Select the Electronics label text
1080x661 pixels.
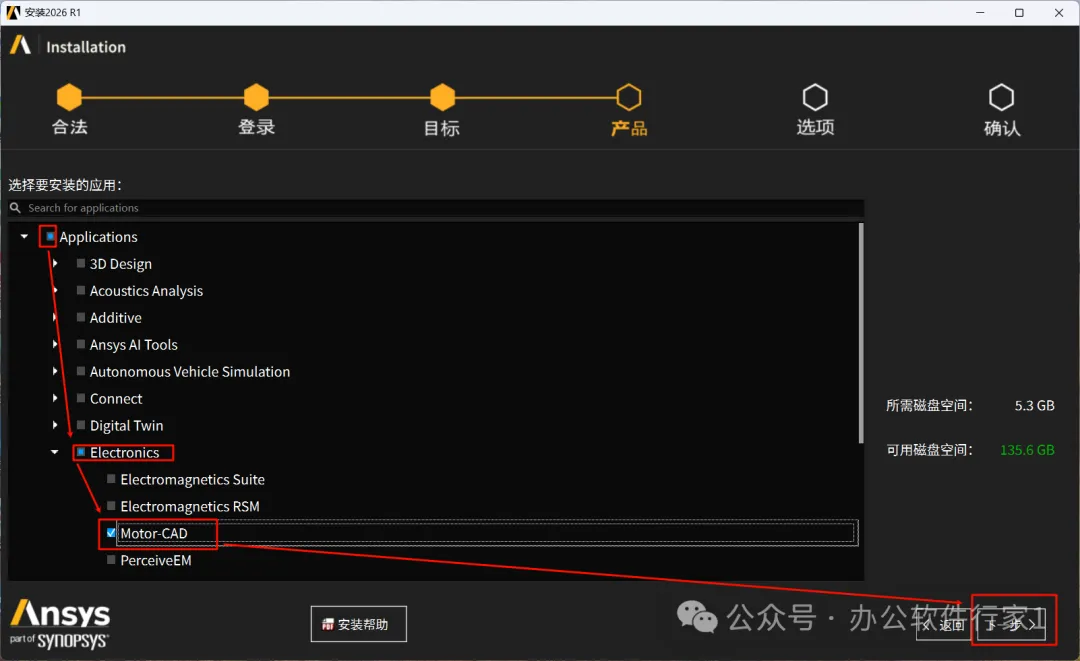tap(125, 452)
